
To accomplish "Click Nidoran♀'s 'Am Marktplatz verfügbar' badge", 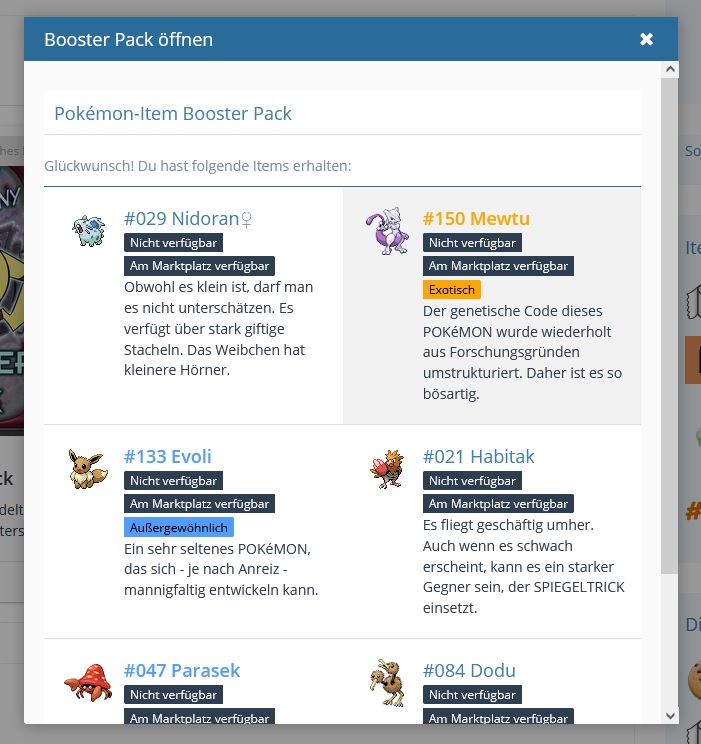I will [x=199, y=266].
